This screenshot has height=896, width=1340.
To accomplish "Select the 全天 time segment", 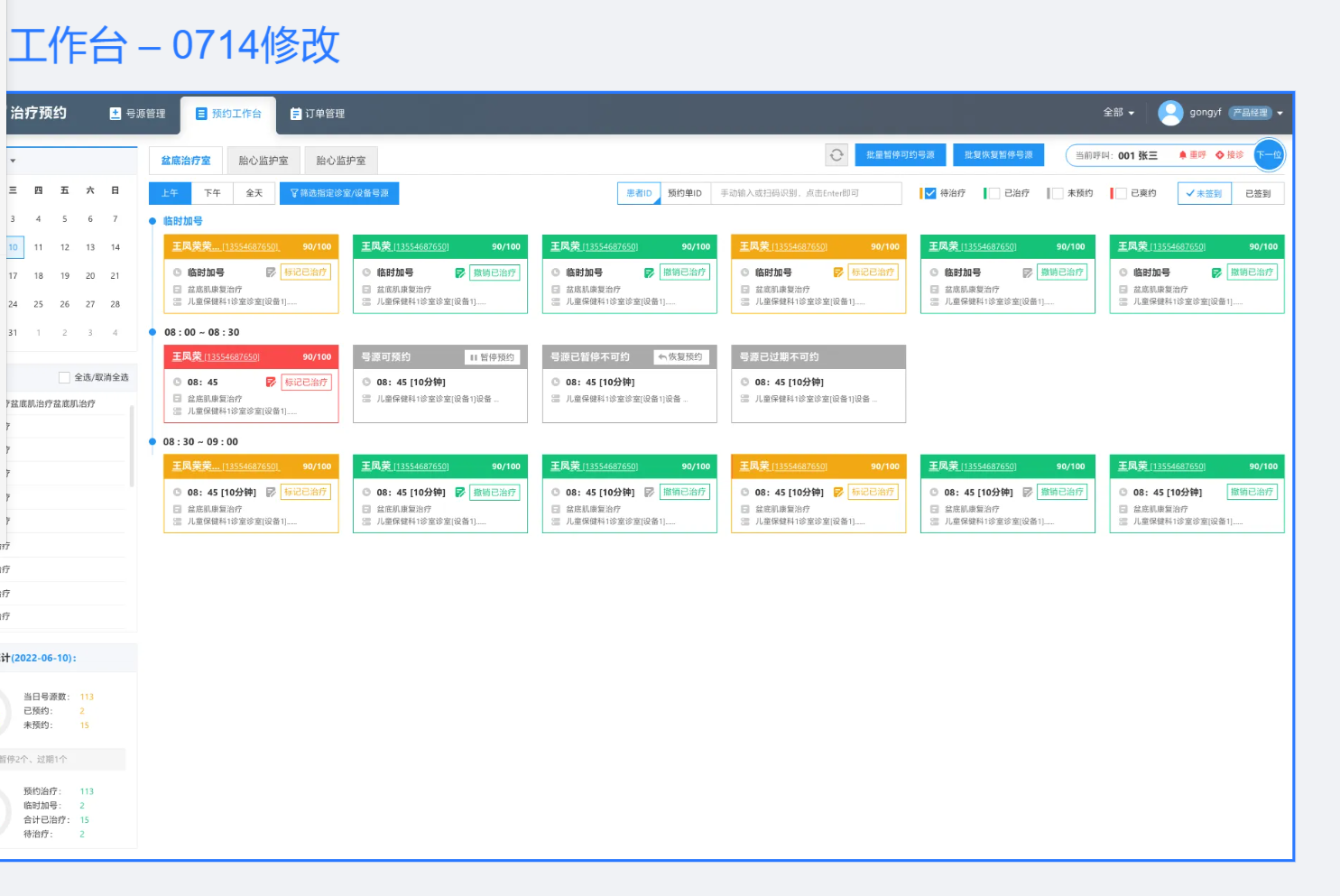I will click(254, 193).
